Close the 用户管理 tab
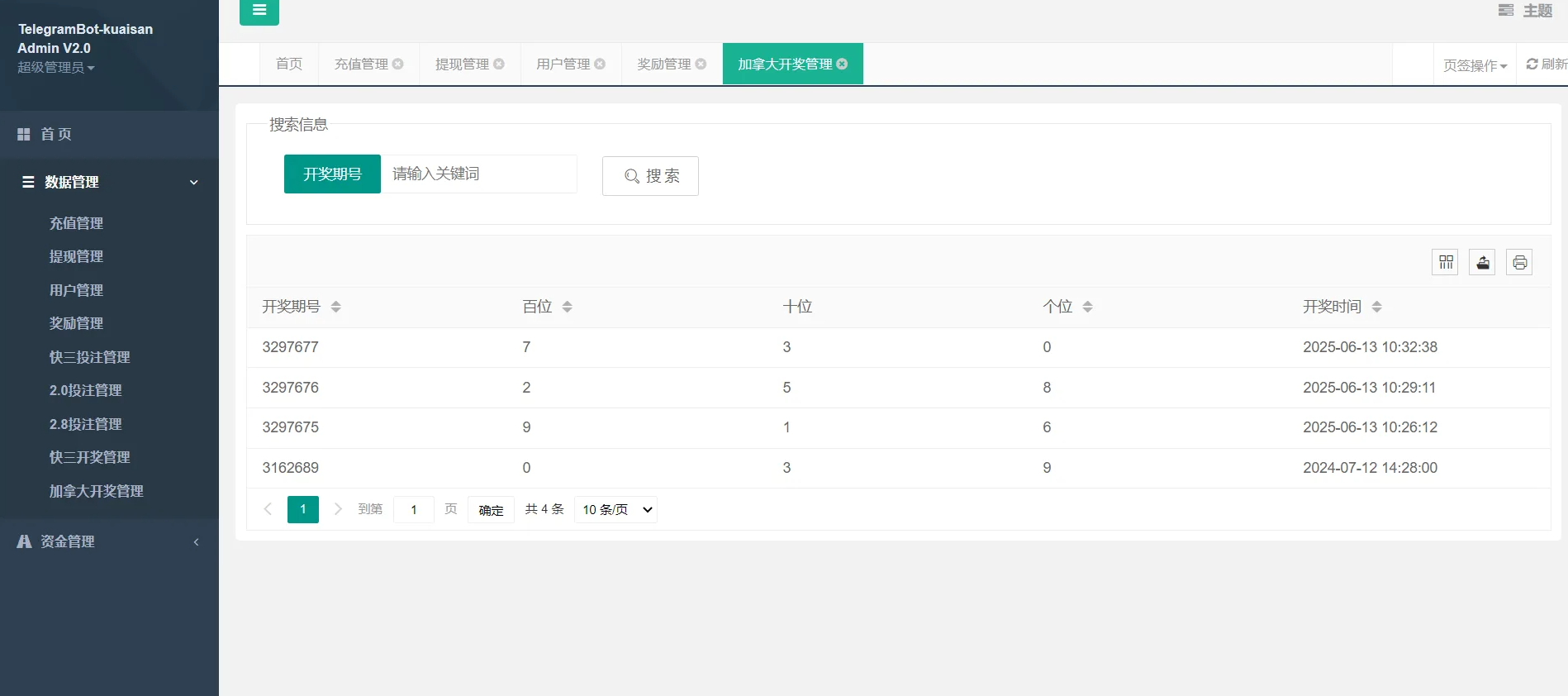Screen dimensions: 1568x696 coord(600,64)
